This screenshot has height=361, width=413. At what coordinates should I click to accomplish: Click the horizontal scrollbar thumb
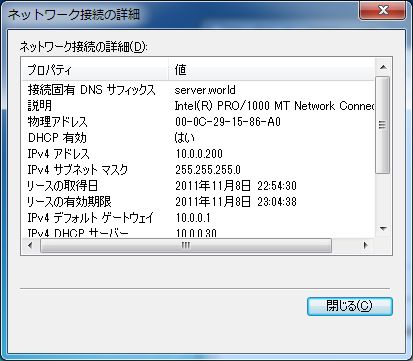pyautogui.click(x=186, y=246)
